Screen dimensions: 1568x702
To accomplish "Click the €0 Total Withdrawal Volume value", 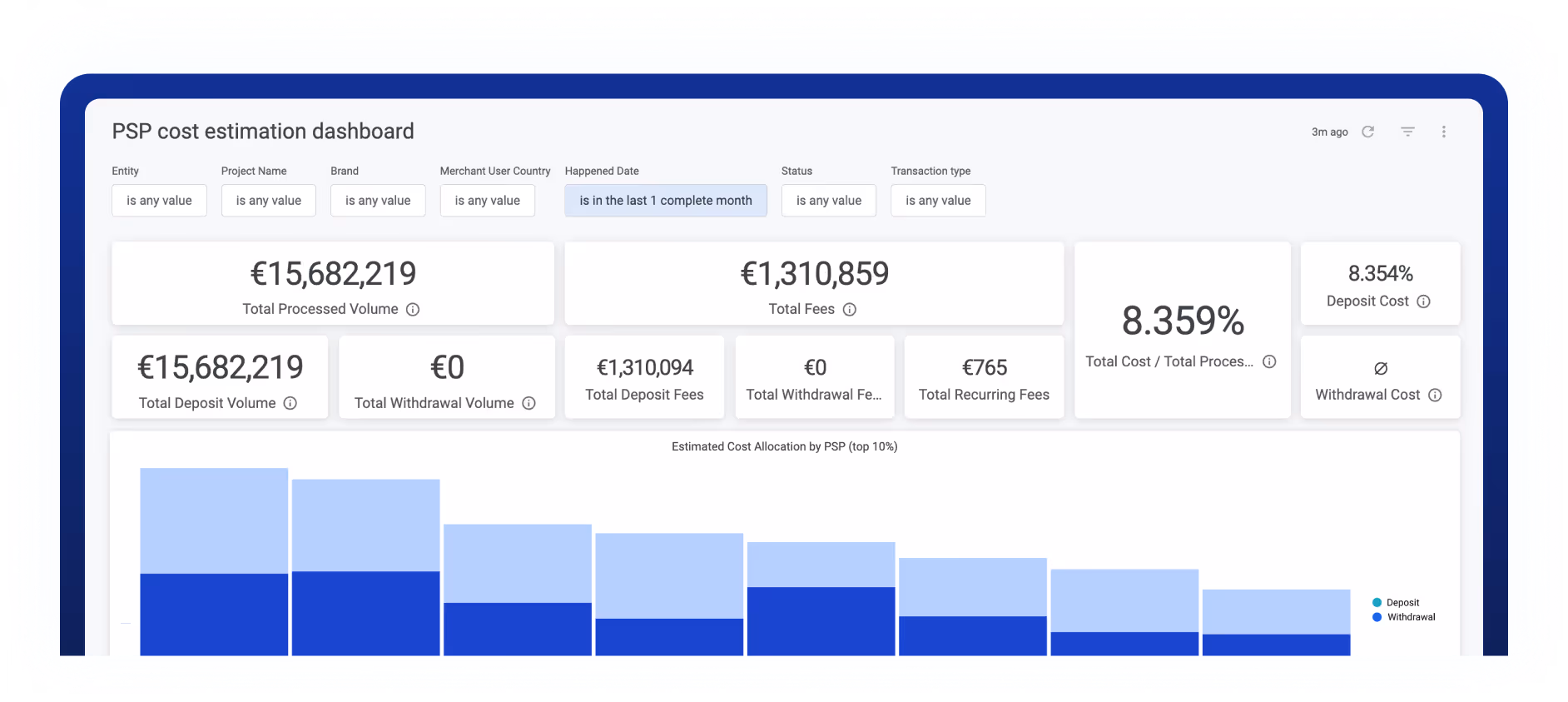I will pos(447,367).
